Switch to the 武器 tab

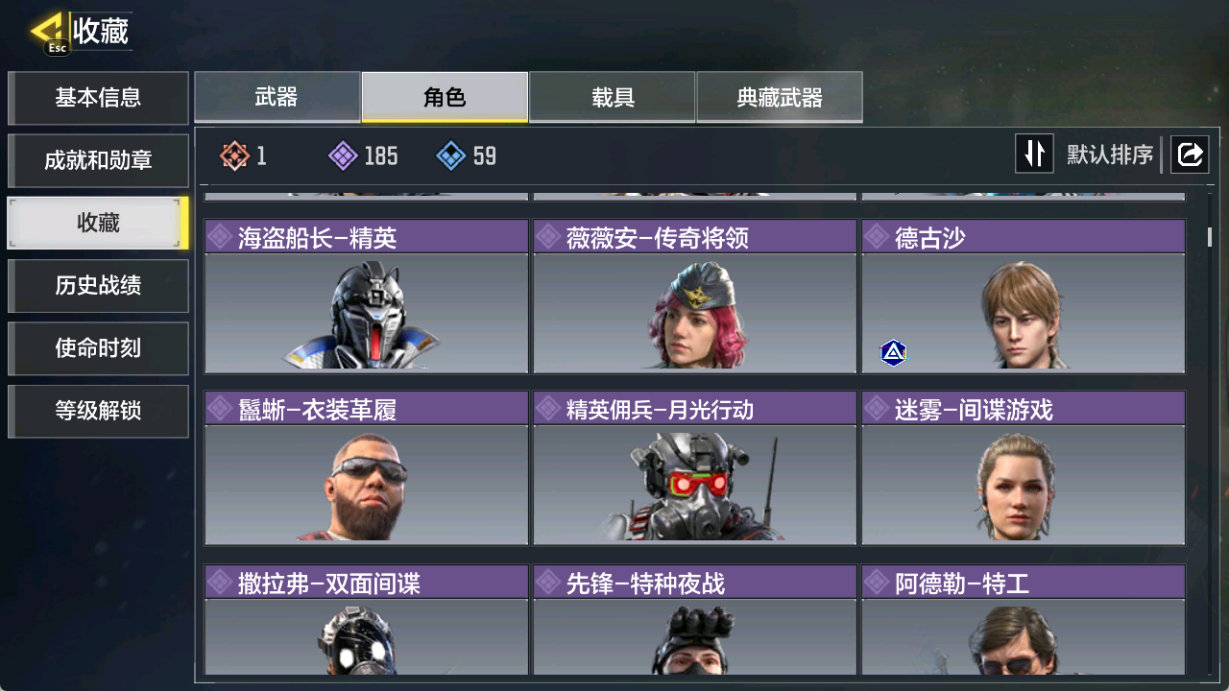click(x=277, y=97)
